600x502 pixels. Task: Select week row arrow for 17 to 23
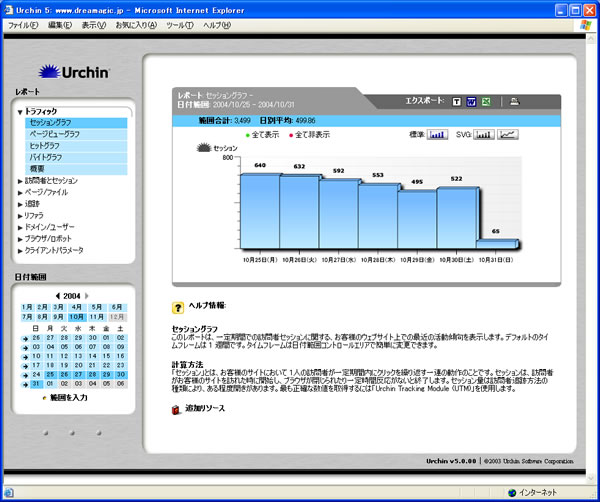[25, 366]
